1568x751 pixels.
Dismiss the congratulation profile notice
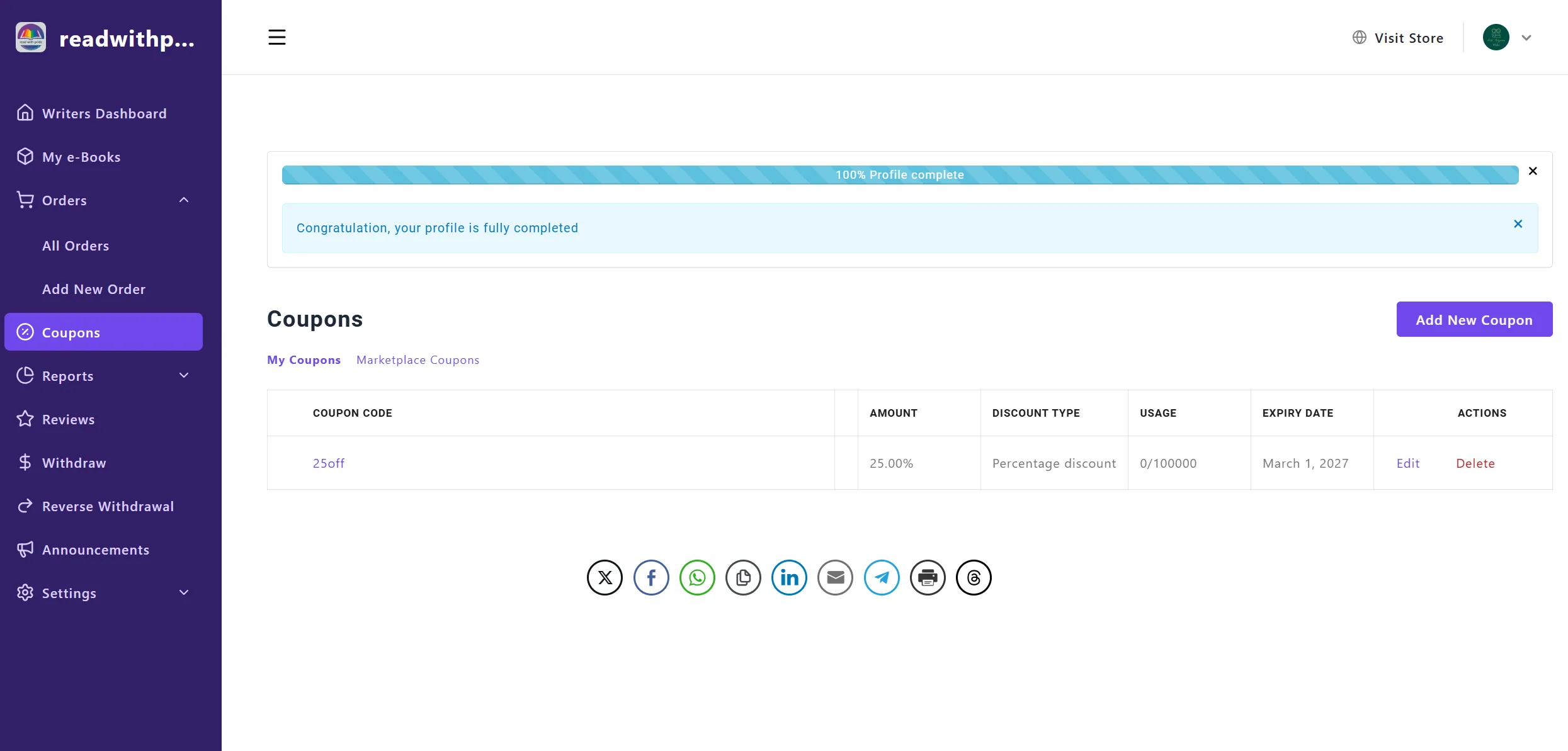pyautogui.click(x=1518, y=224)
